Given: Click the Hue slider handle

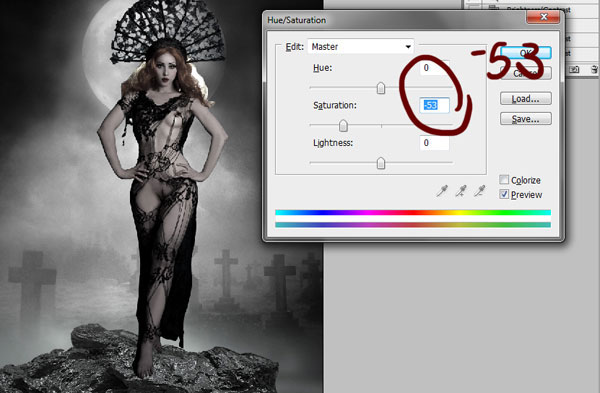Looking at the screenshot, I should click(x=381, y=88).
